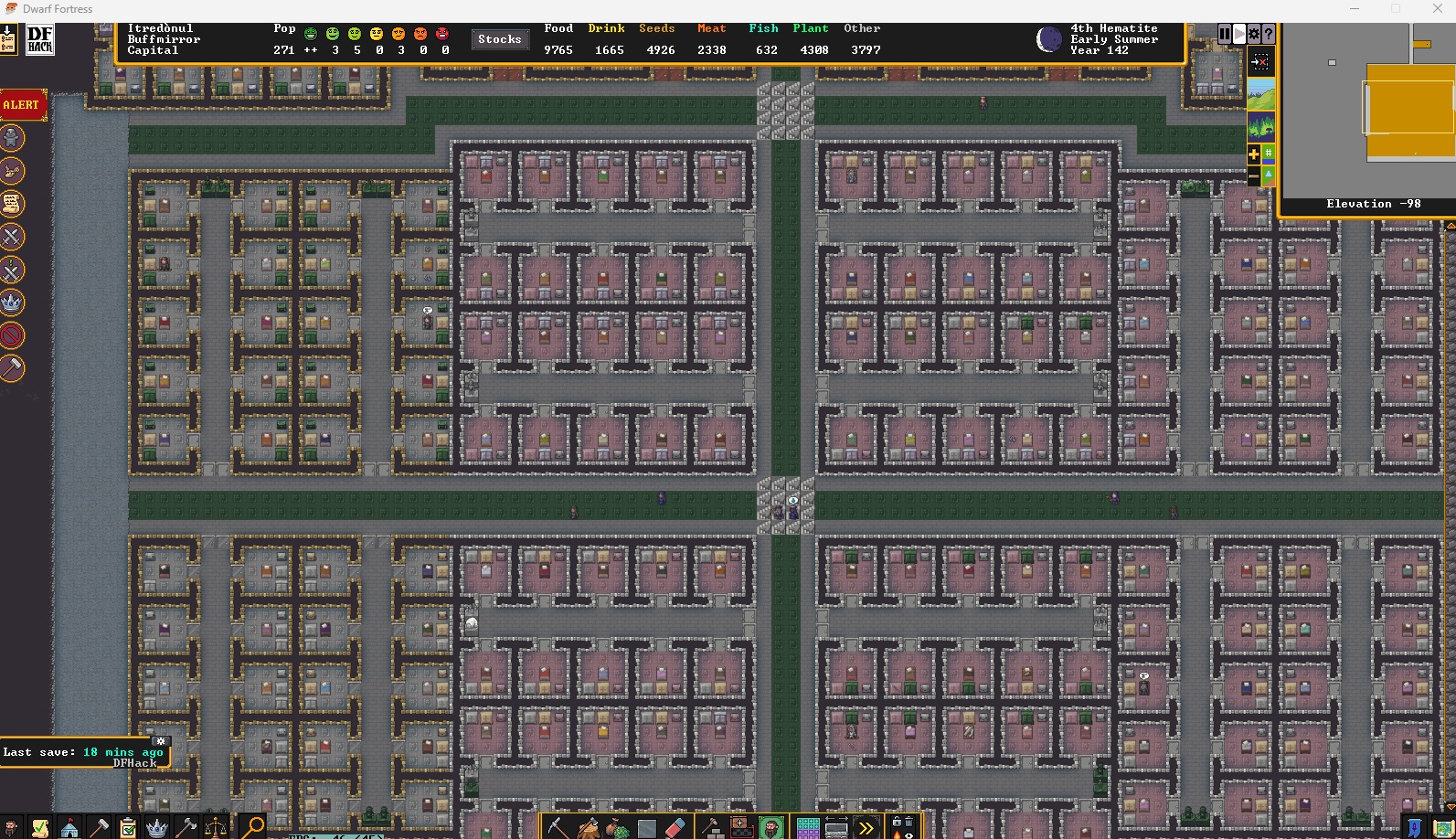Open the statue announcement alert icon

click(12, 138)
